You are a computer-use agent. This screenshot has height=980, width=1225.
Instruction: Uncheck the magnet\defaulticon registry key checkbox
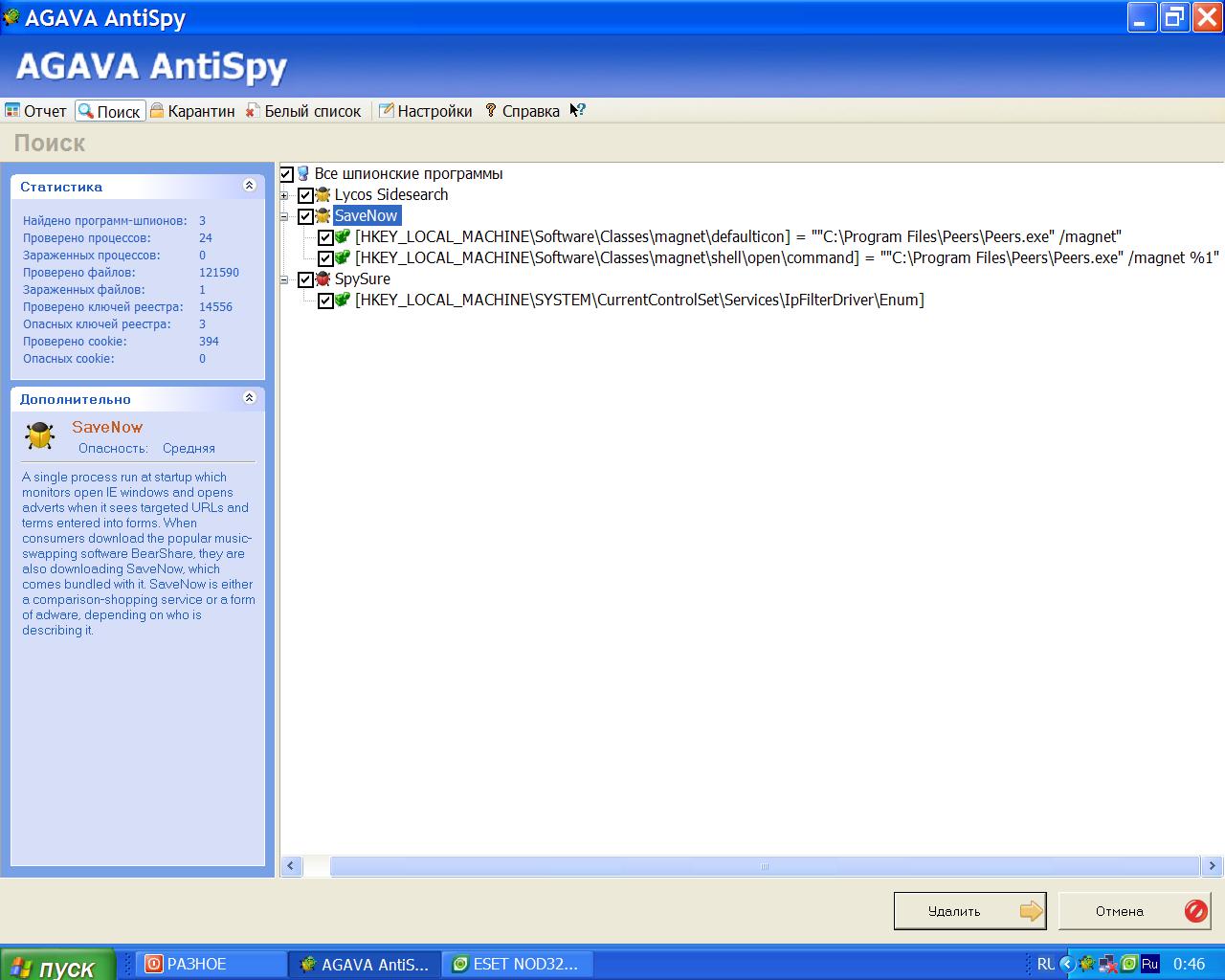click(x=325, y=237)
